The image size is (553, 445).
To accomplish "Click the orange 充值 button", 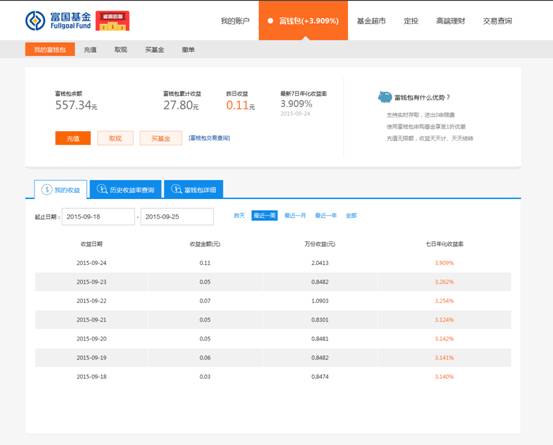I will [x=73, y=138].
